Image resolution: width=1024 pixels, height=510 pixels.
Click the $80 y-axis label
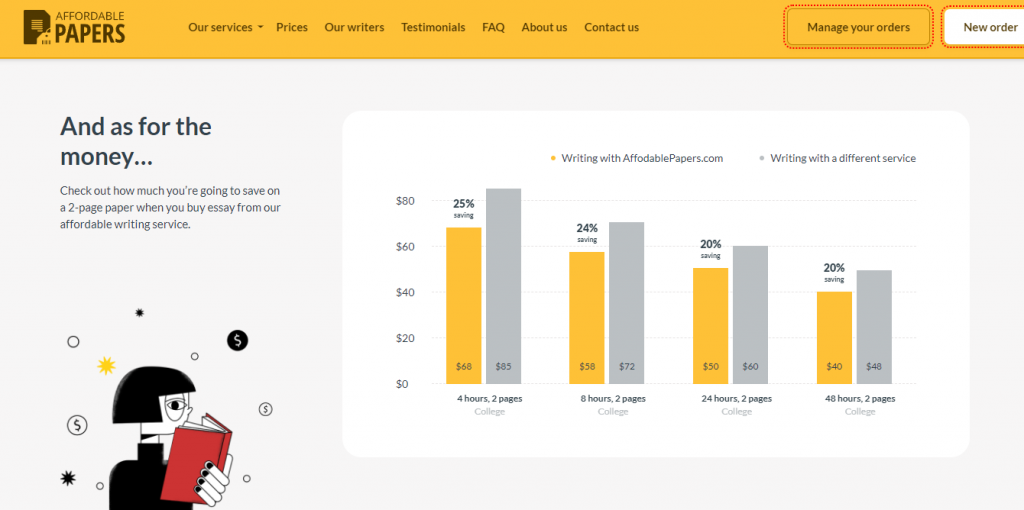406,201
